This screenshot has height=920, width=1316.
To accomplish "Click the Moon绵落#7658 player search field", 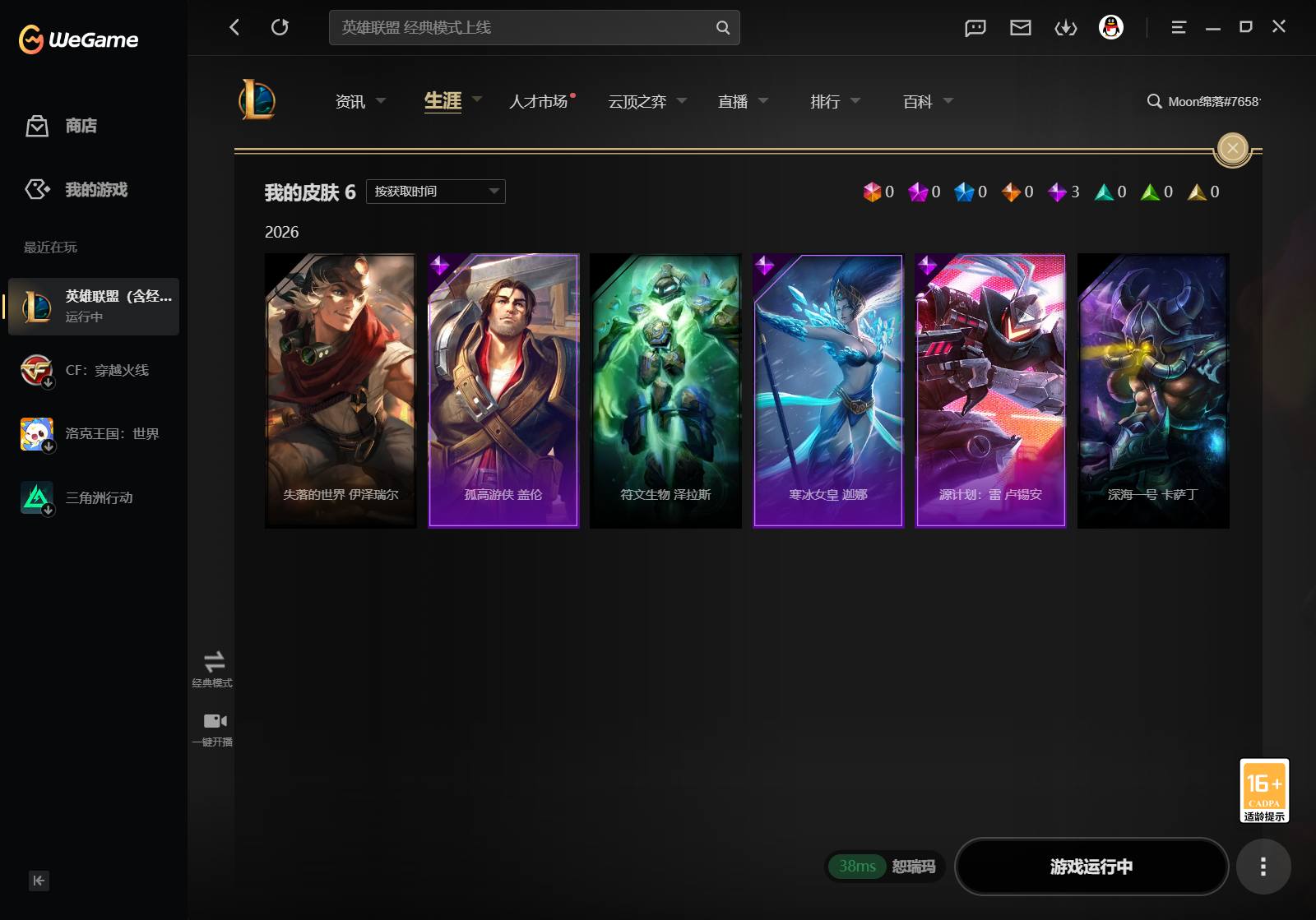I will (x=1214, y=101).
